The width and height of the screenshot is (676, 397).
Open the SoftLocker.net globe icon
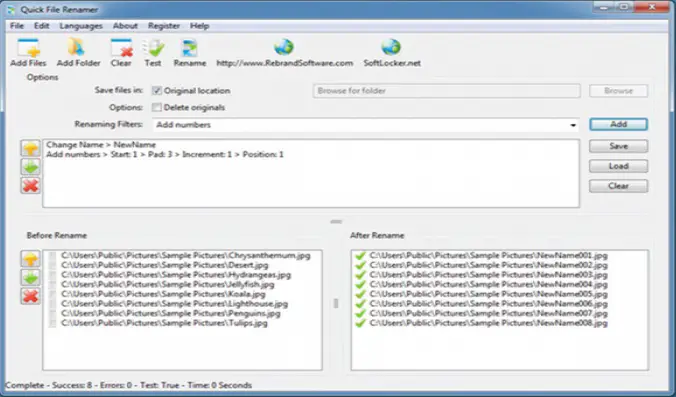point(391,47)
